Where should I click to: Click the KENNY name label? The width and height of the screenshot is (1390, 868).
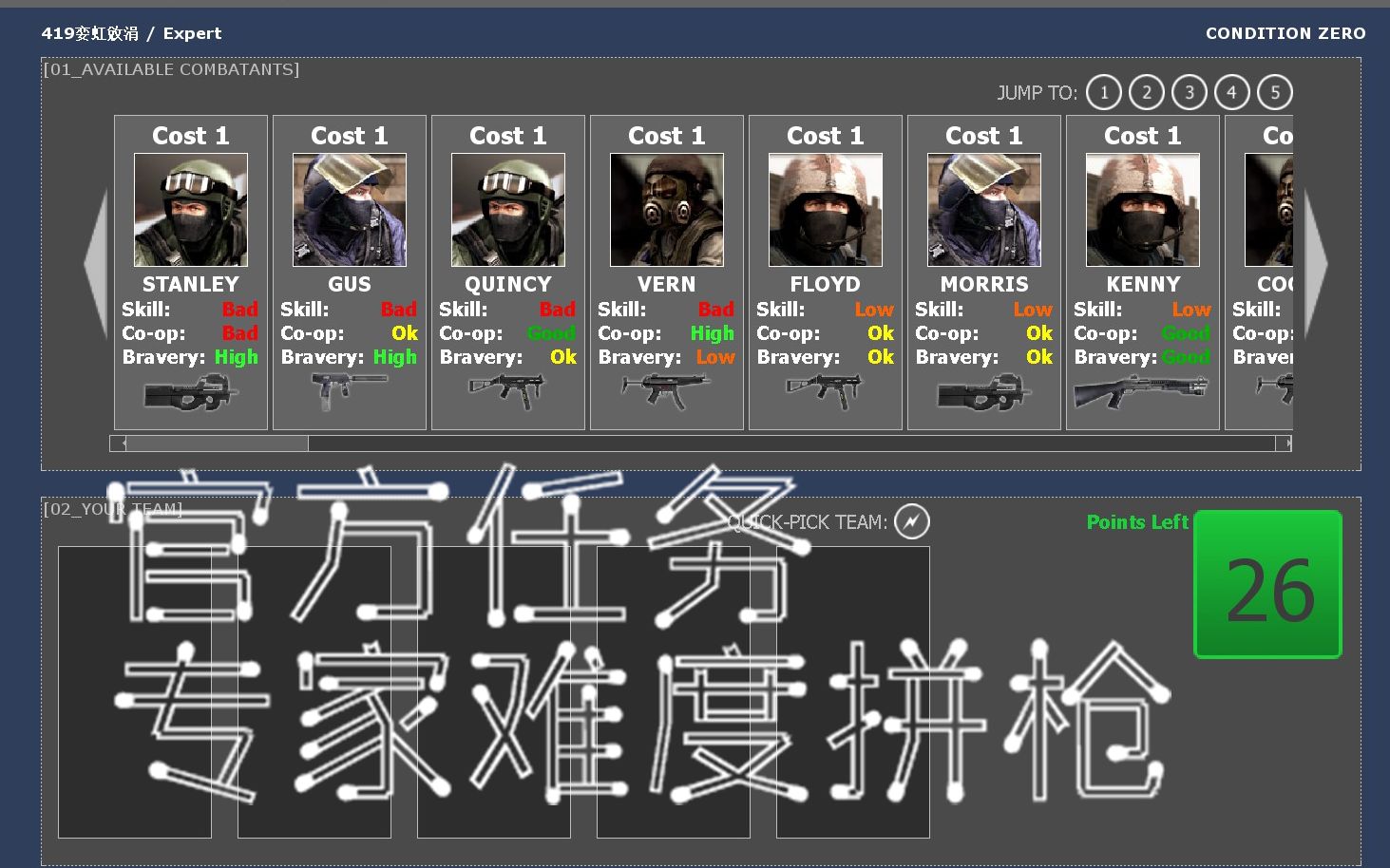(x=1143, y=284)
